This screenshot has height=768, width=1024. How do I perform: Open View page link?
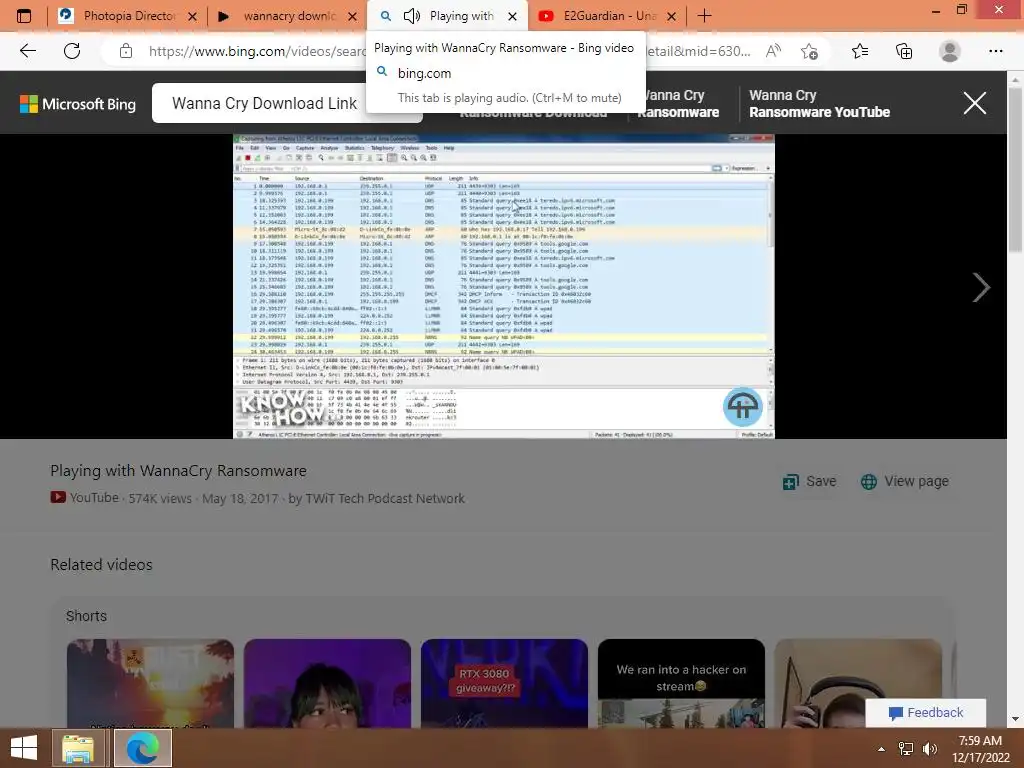point(904,481)
